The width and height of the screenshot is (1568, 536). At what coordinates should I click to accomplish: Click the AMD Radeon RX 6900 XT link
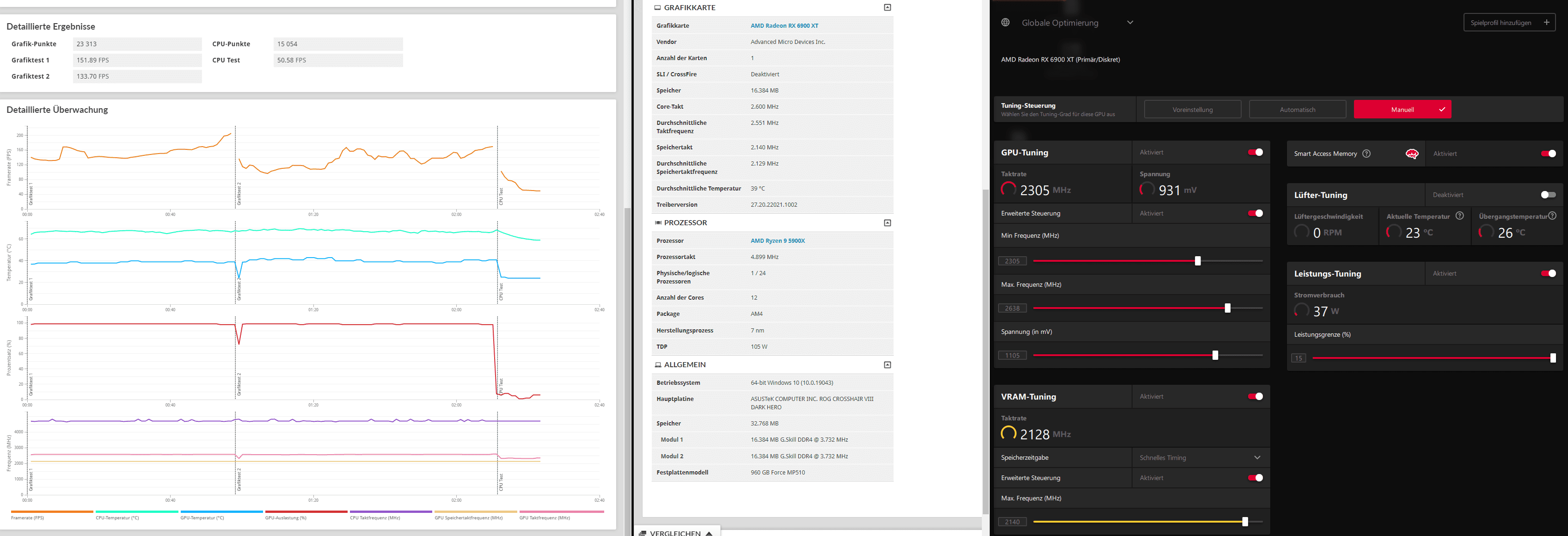tap(784, 25)
